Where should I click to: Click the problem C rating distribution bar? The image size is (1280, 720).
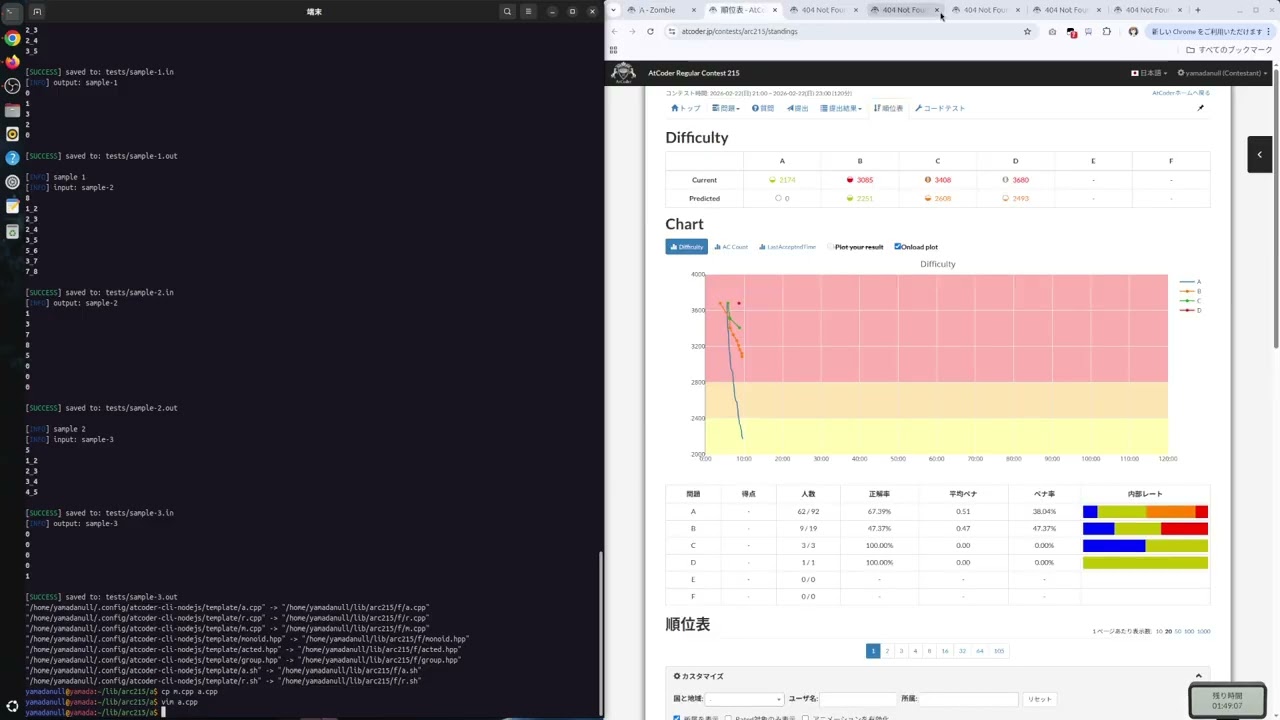tap(1145, 546)
